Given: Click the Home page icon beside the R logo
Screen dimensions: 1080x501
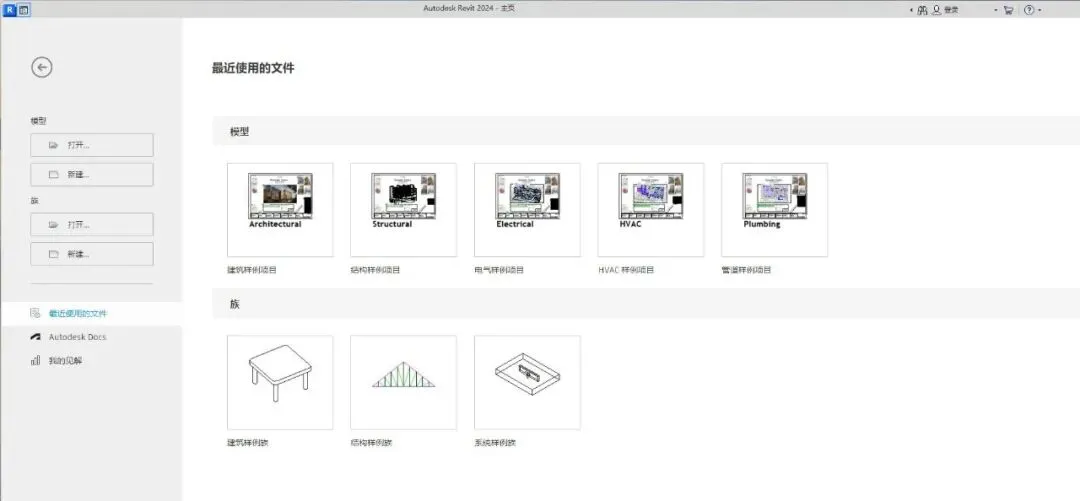Looking at the screenshot, I should click(24, 10).
